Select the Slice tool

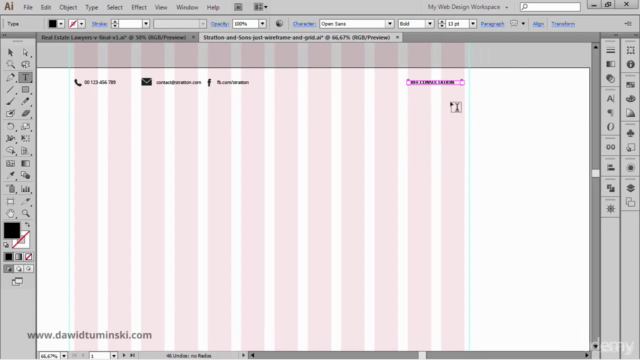(x=26, y=201)
